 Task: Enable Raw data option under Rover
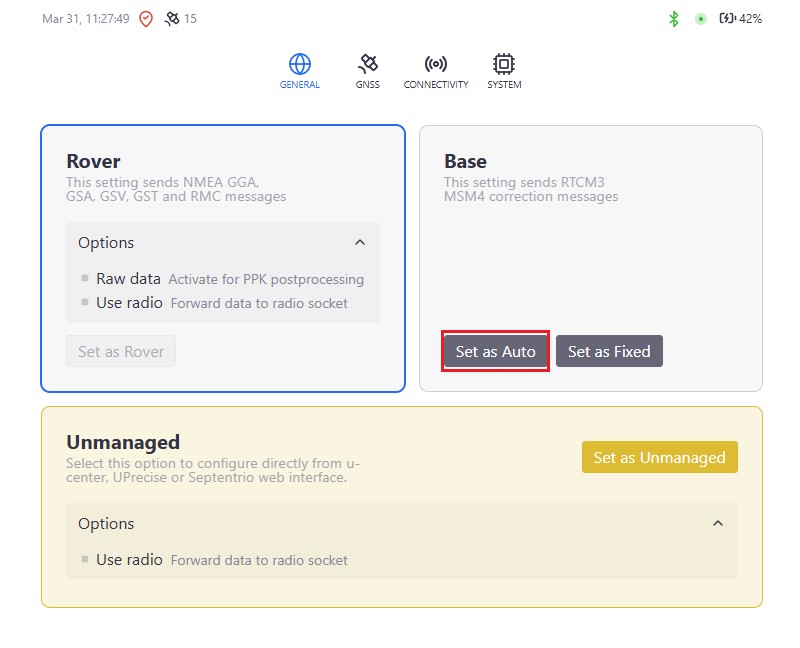[85, 279]
